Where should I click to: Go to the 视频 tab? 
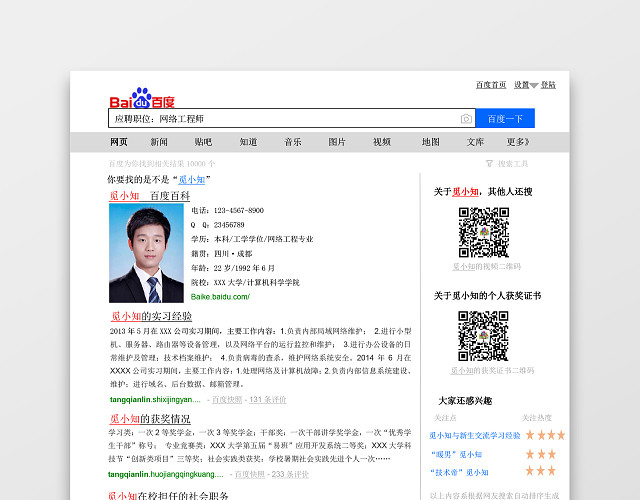(x=382, y=142)
